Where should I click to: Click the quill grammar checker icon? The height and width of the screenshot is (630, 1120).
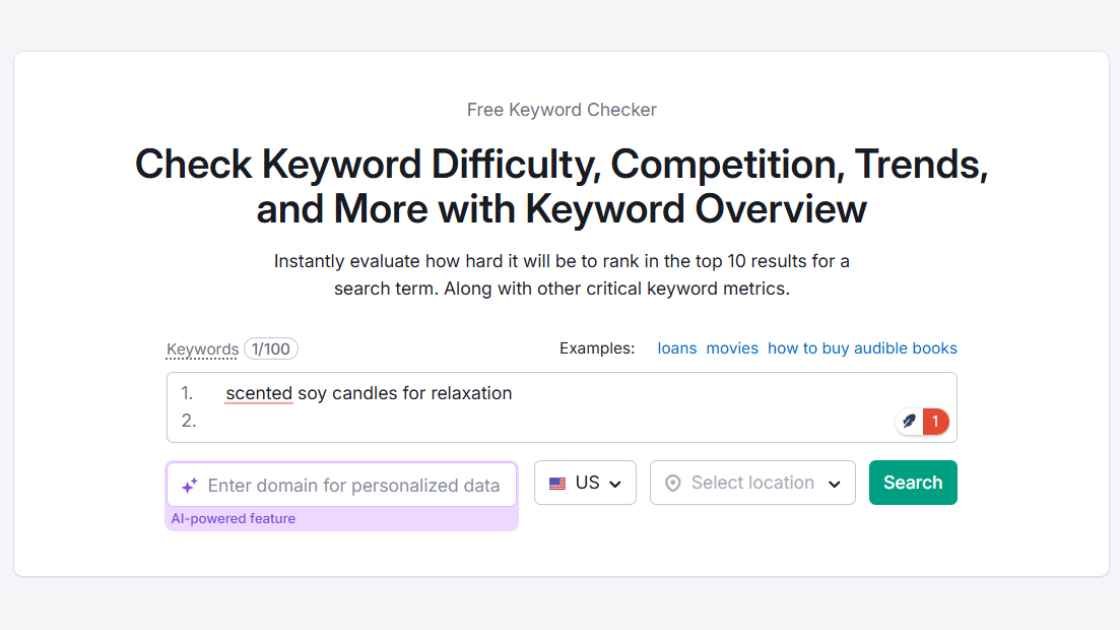(909, 421)
